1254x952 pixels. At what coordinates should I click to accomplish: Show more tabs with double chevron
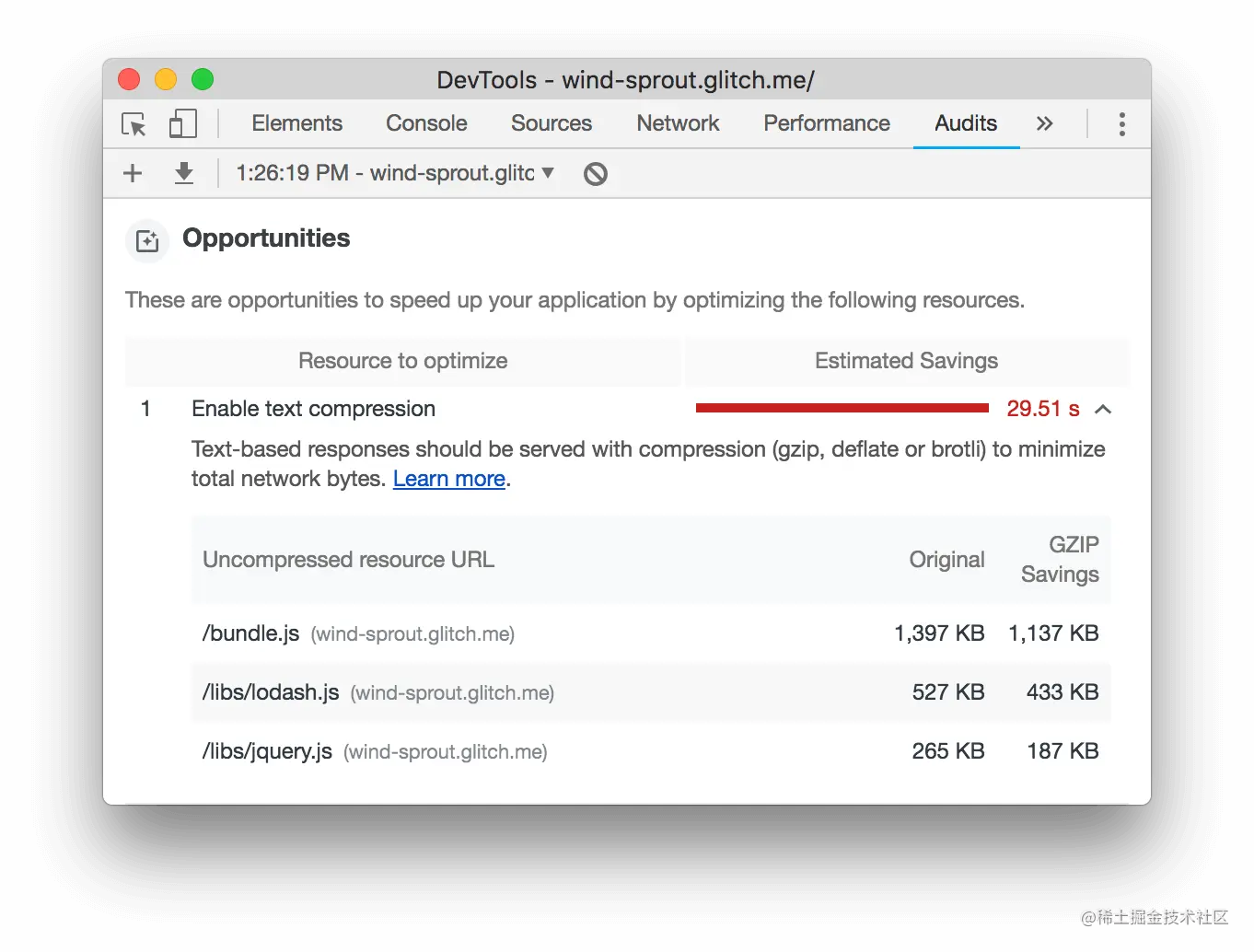(1044, 124)
